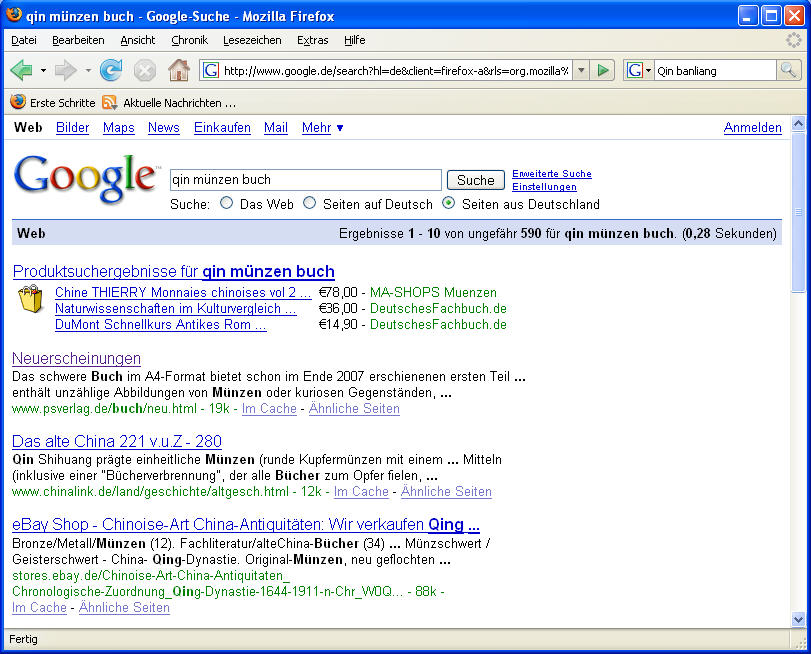Image resolution: width=811 pixels, height=654 pixels.
Task: Switch to the 'News' link
Action: click(x=163, y=128)
